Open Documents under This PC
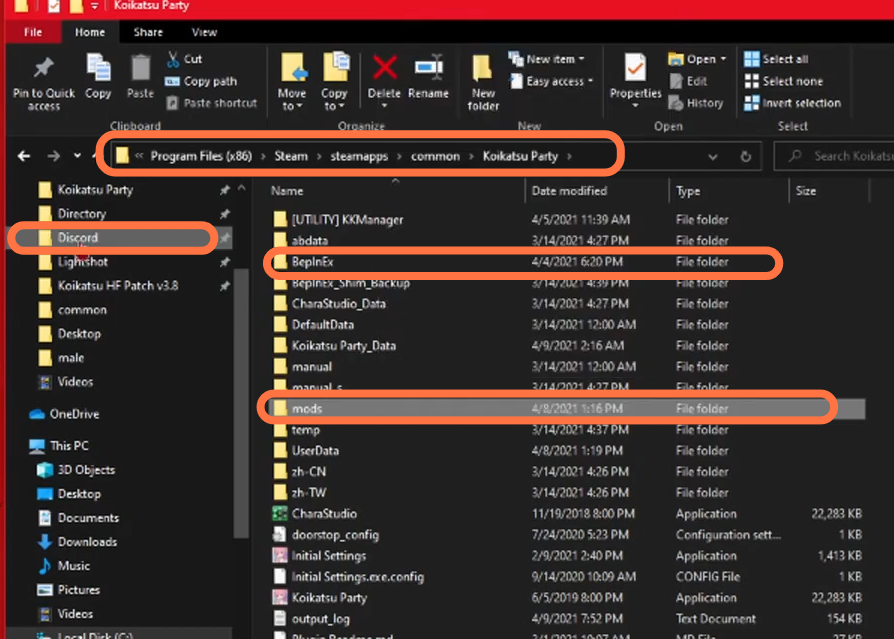The width and height of the screenshot is (894, 639). pos(88,518)
